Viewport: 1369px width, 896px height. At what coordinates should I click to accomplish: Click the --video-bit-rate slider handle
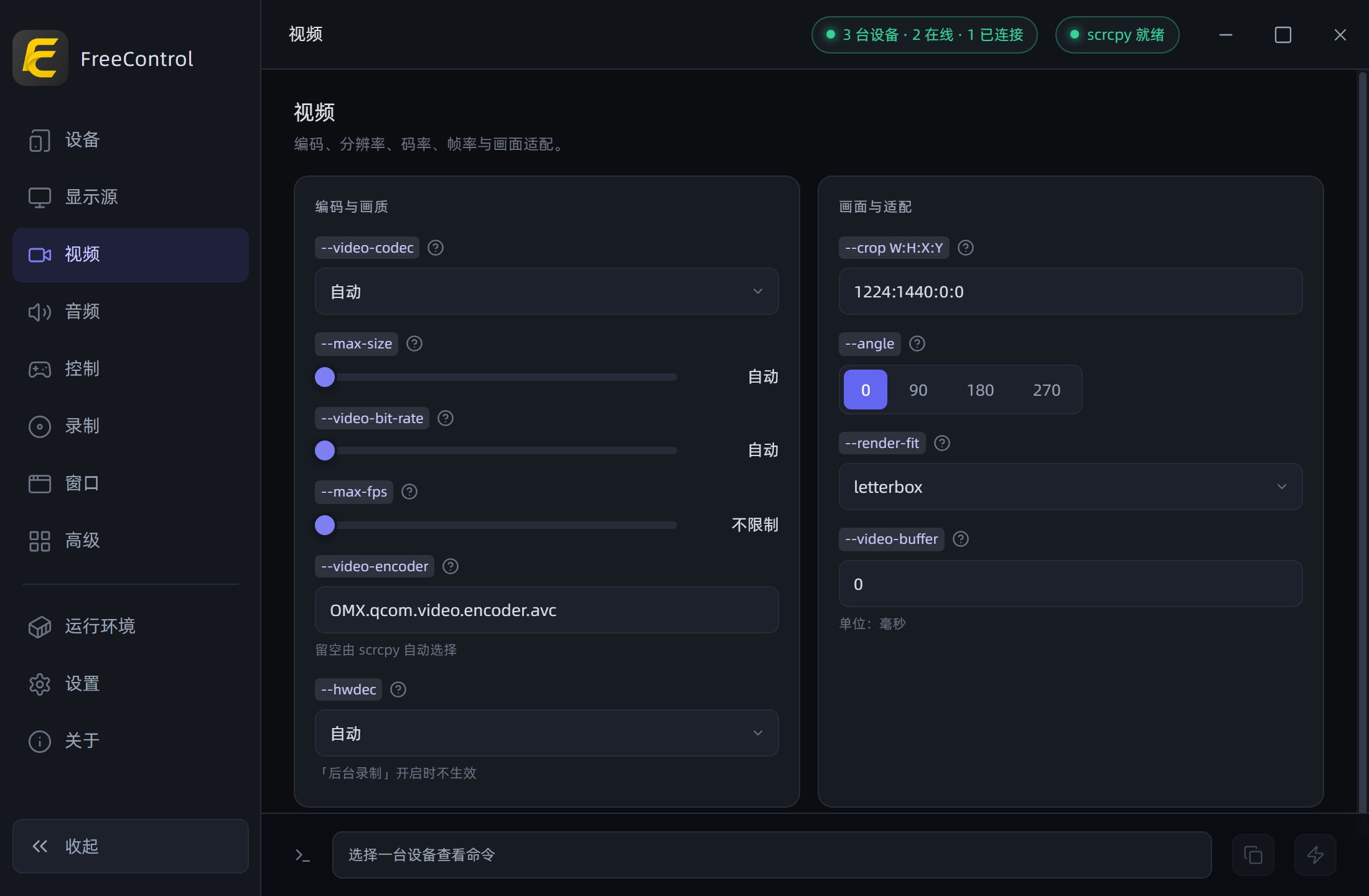point(325,450)
